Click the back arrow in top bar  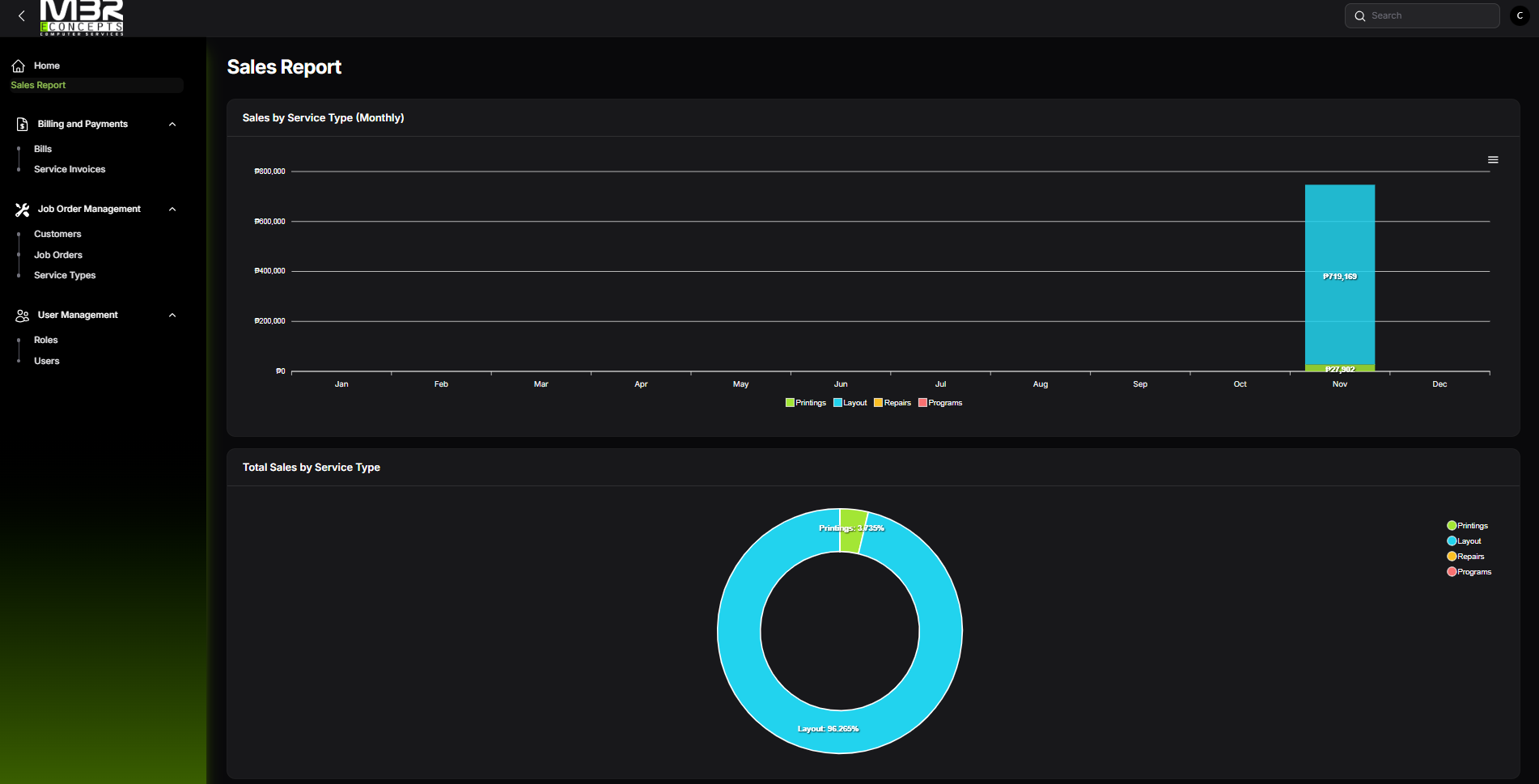(x=22, y=16)
